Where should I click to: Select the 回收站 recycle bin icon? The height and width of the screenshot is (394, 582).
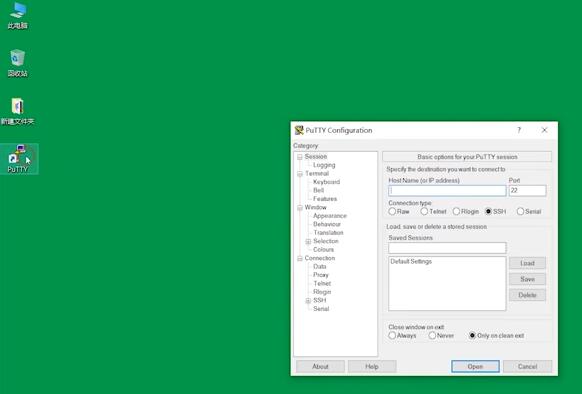click(17, 63)
